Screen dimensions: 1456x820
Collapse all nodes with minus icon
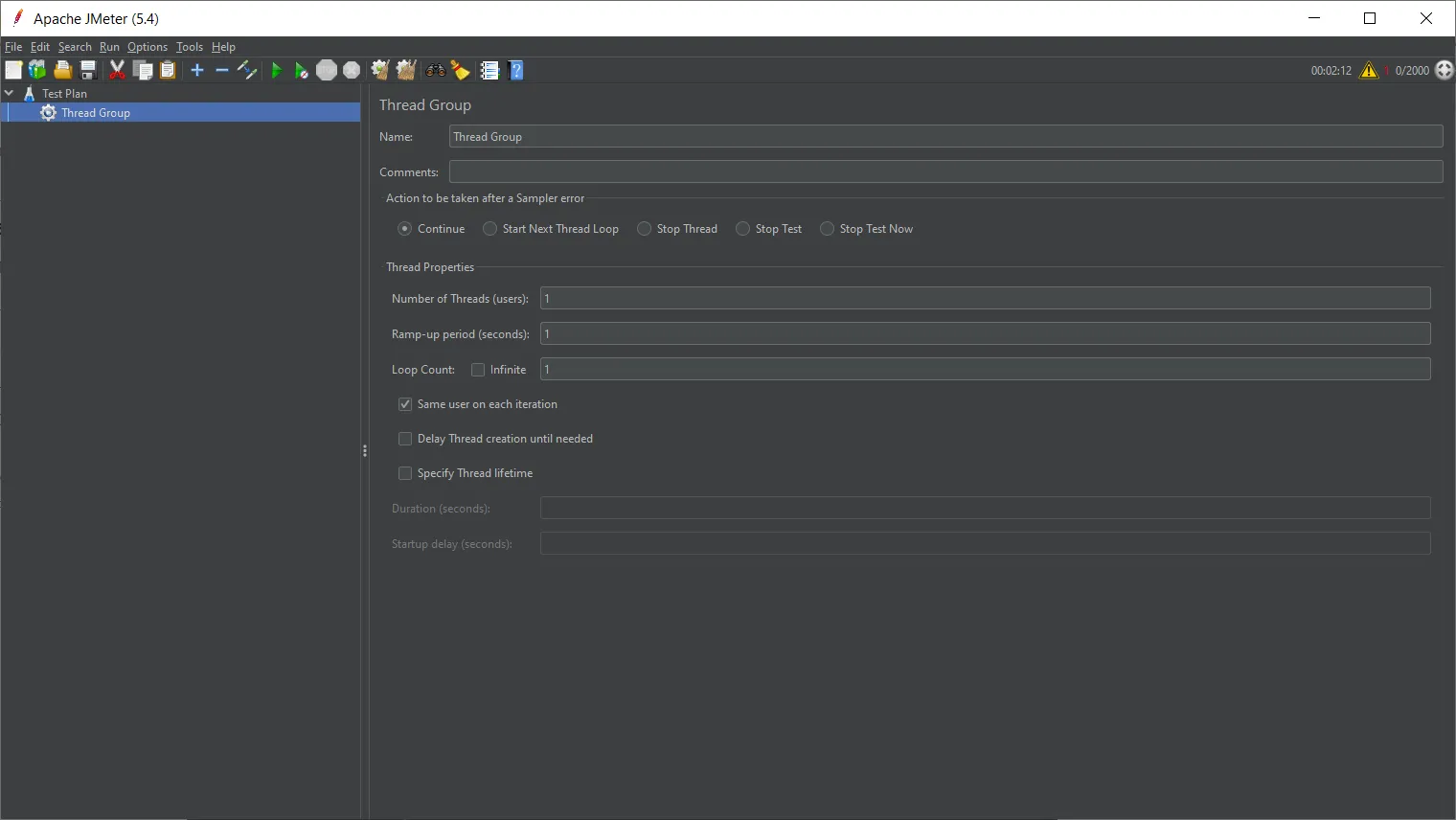(222, 70)
